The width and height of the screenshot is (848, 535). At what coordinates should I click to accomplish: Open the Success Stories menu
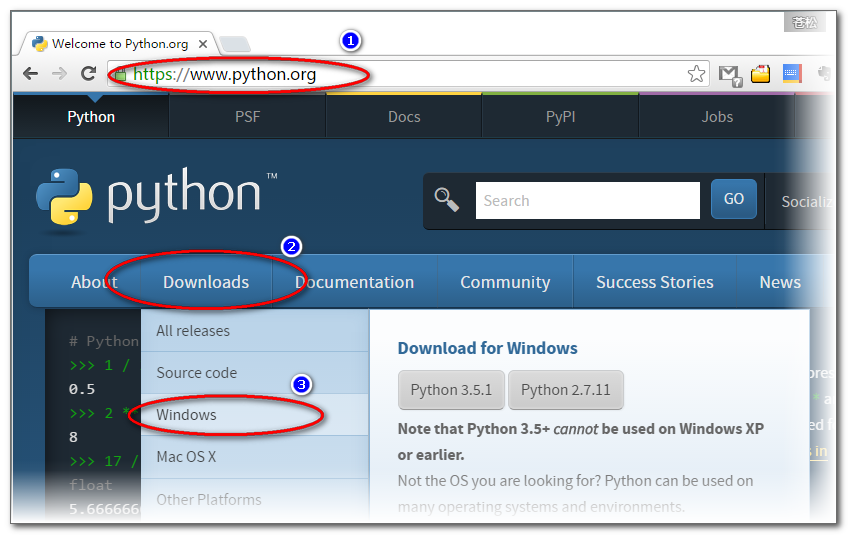click(654, 282)
